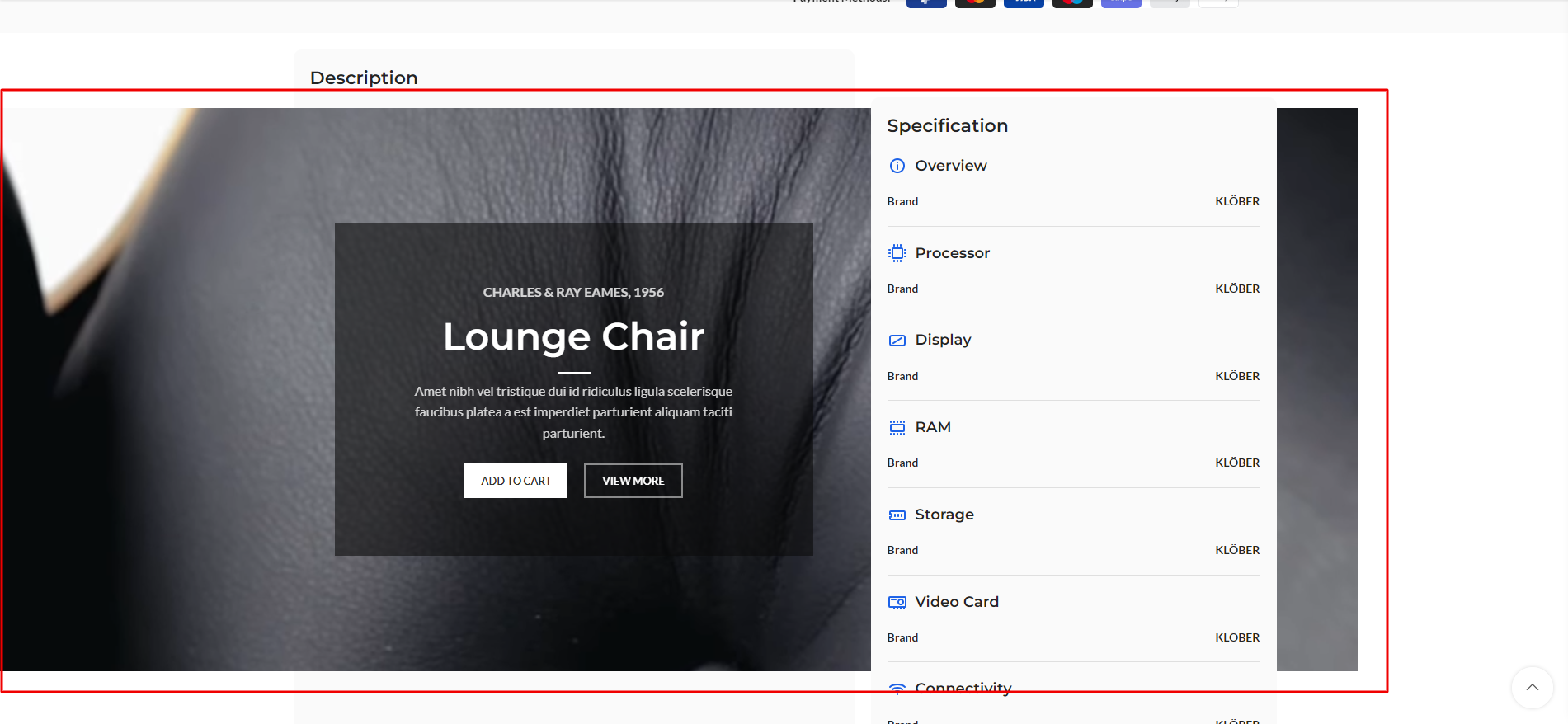Click the CHARLES & RAY EAMES, 1956 text
Screen dimensions: 1568x724
(x=573, y=292)
